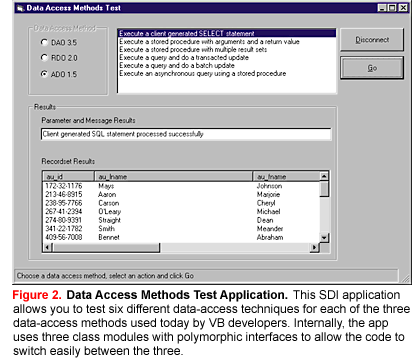Click the recordset scroll down arrow
Image resolution: width=412 pixels, height=362 pixels.
tap(324, 238)
